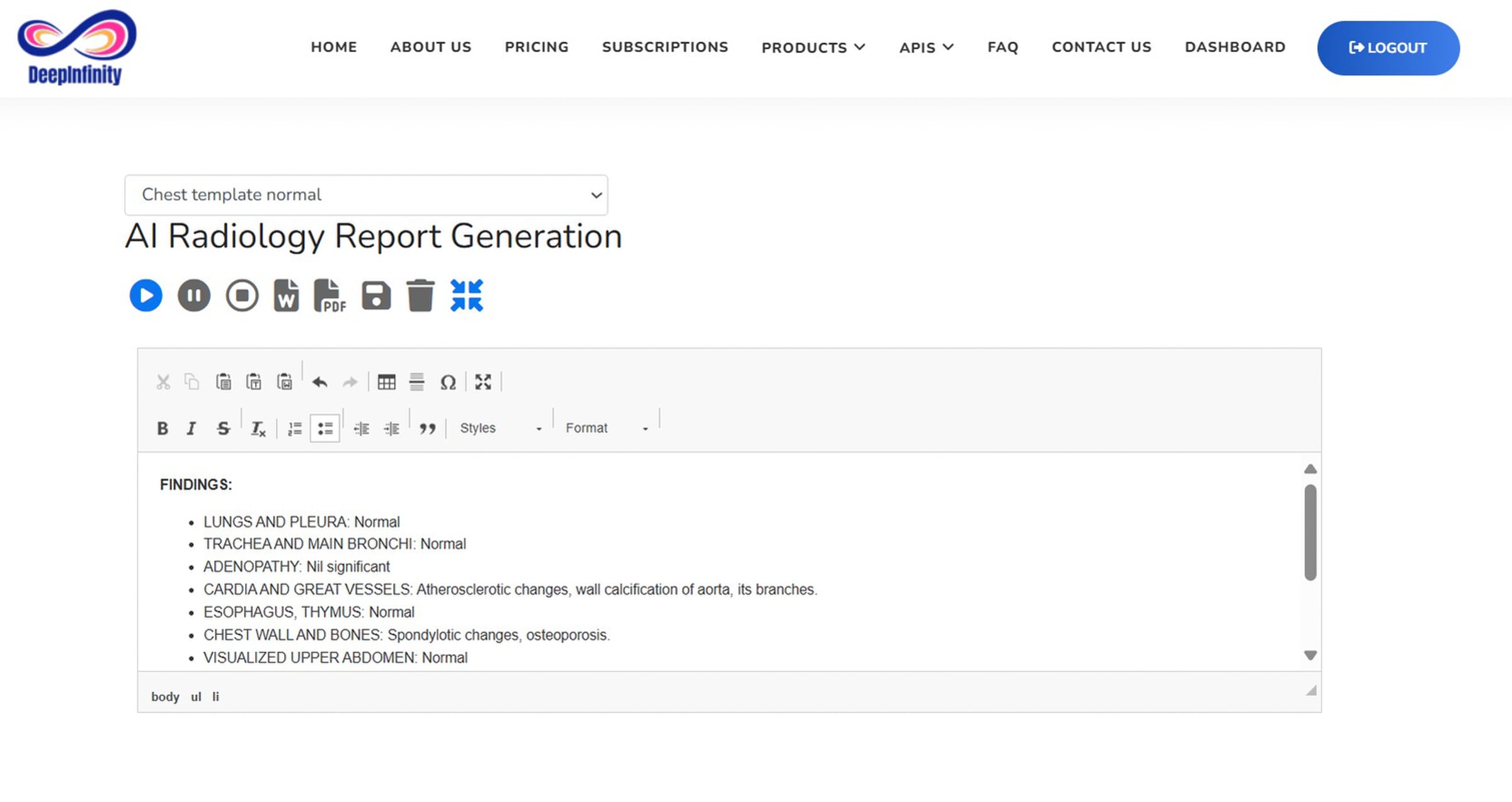Click the ADENOPATHY: Nil significant line

click(296, 566)
